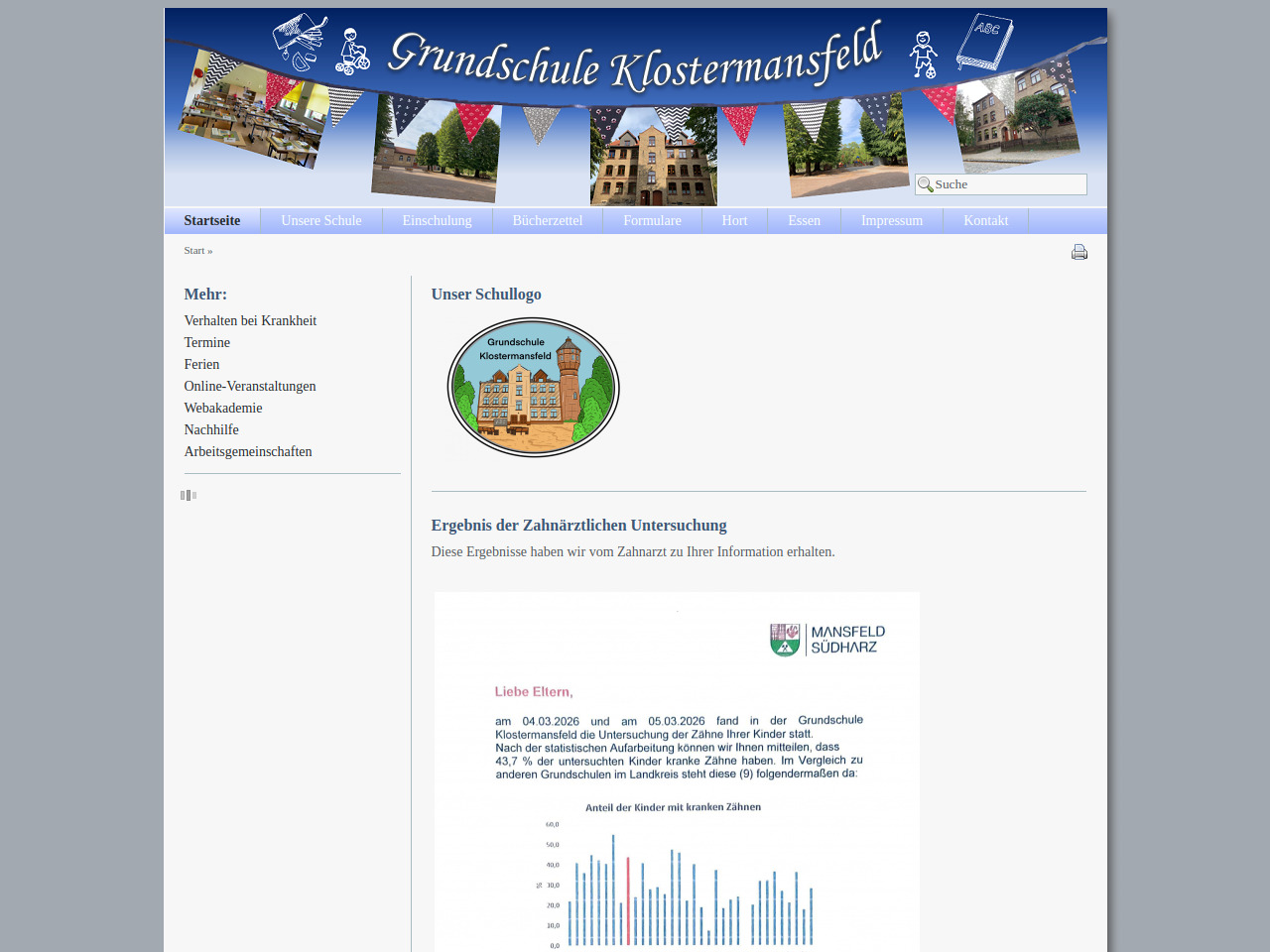The height and width of the screenshot is (952, 1270).
Task: Navigate to the Essen page
Action: (804, 220)
